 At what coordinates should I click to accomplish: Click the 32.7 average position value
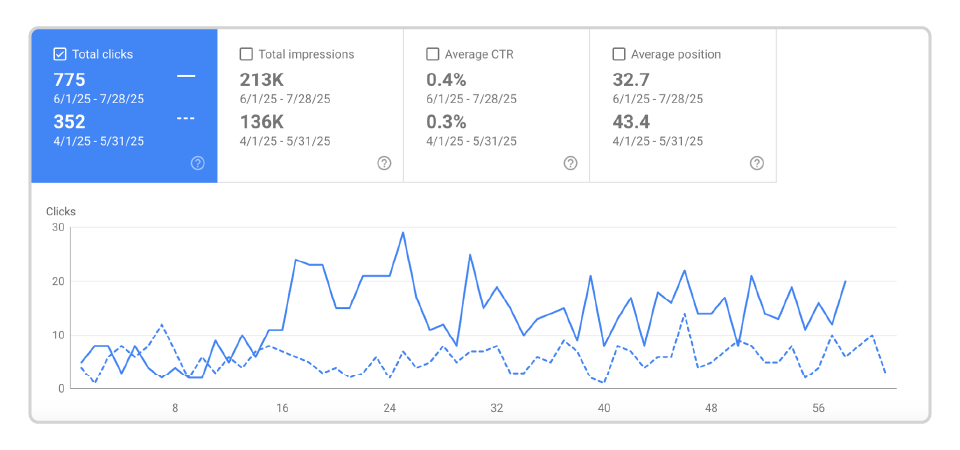(632, 79)
